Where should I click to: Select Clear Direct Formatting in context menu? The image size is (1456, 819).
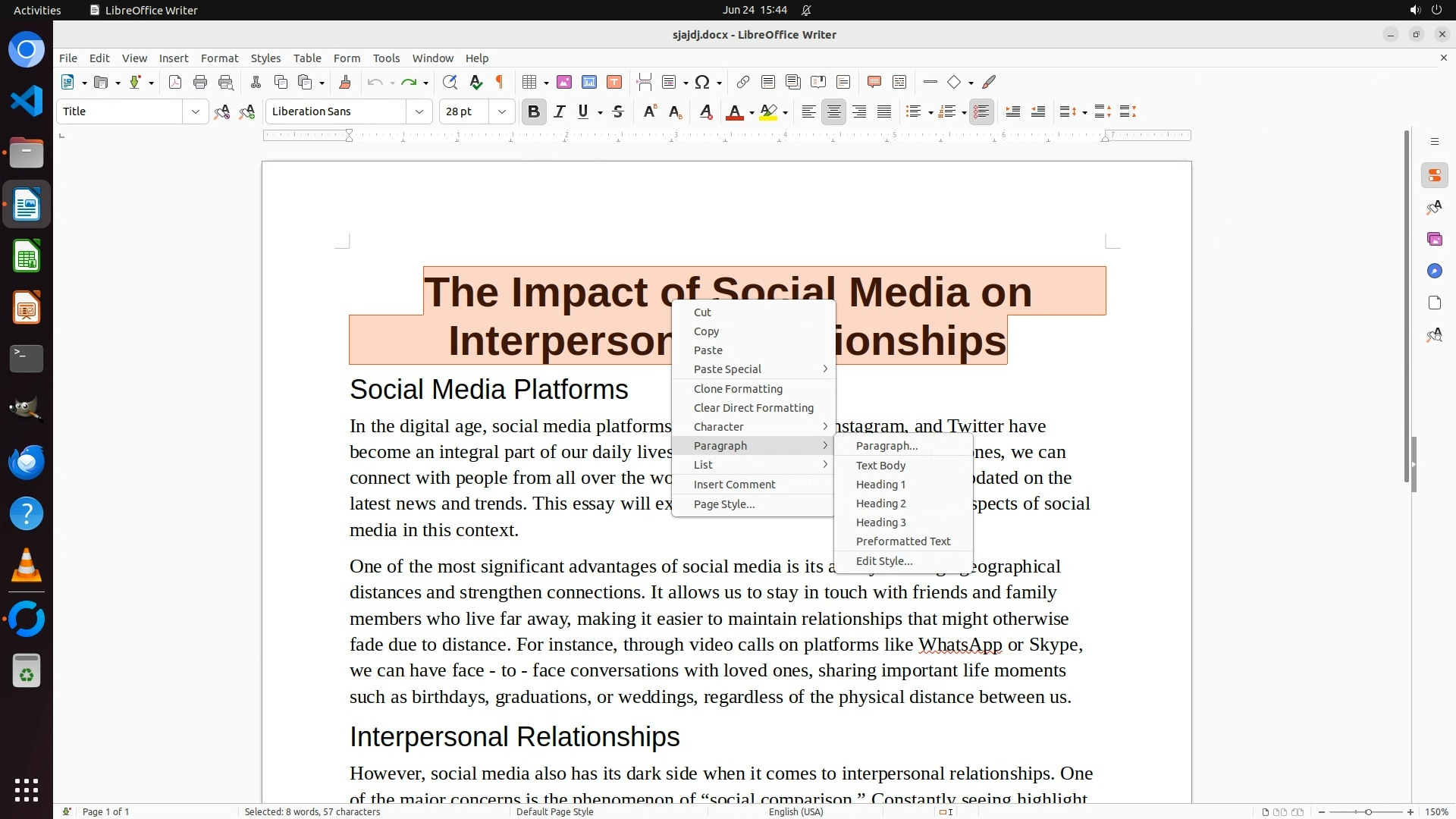point(753,408)
